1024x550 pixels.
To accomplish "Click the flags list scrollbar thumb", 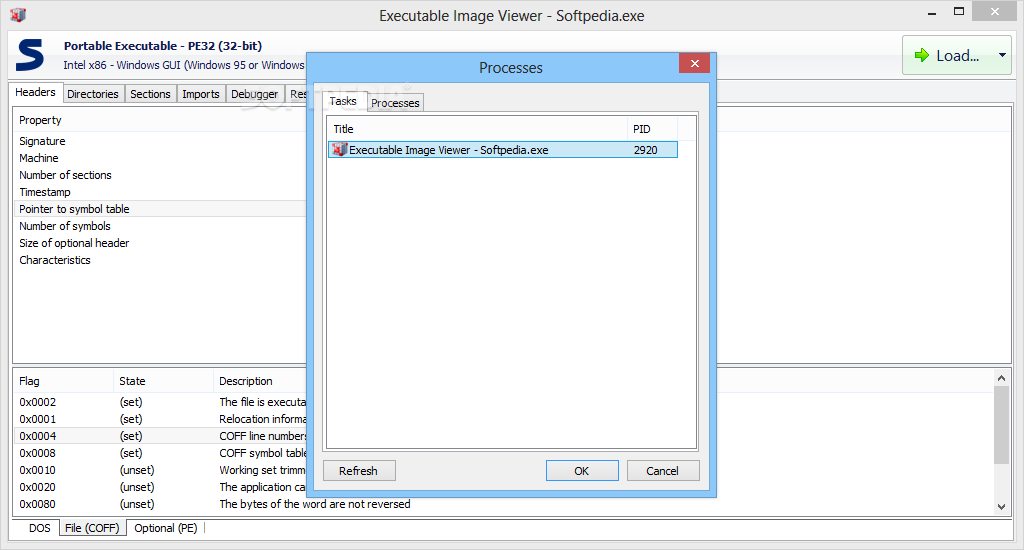I will pos(1001,425).
